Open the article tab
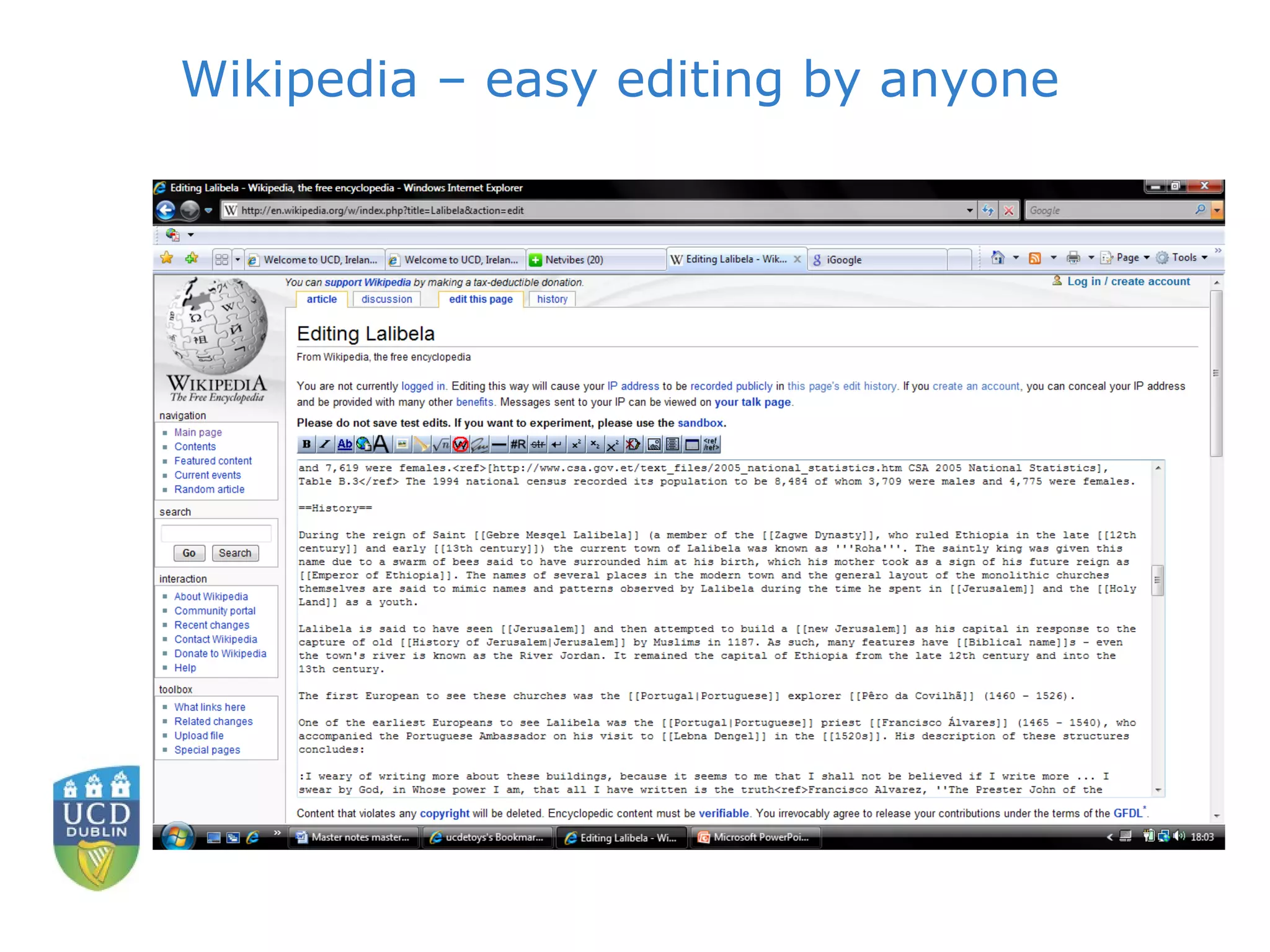This screenshot has width=1270, height=952. pyautogui.click(x=322, y=299)
